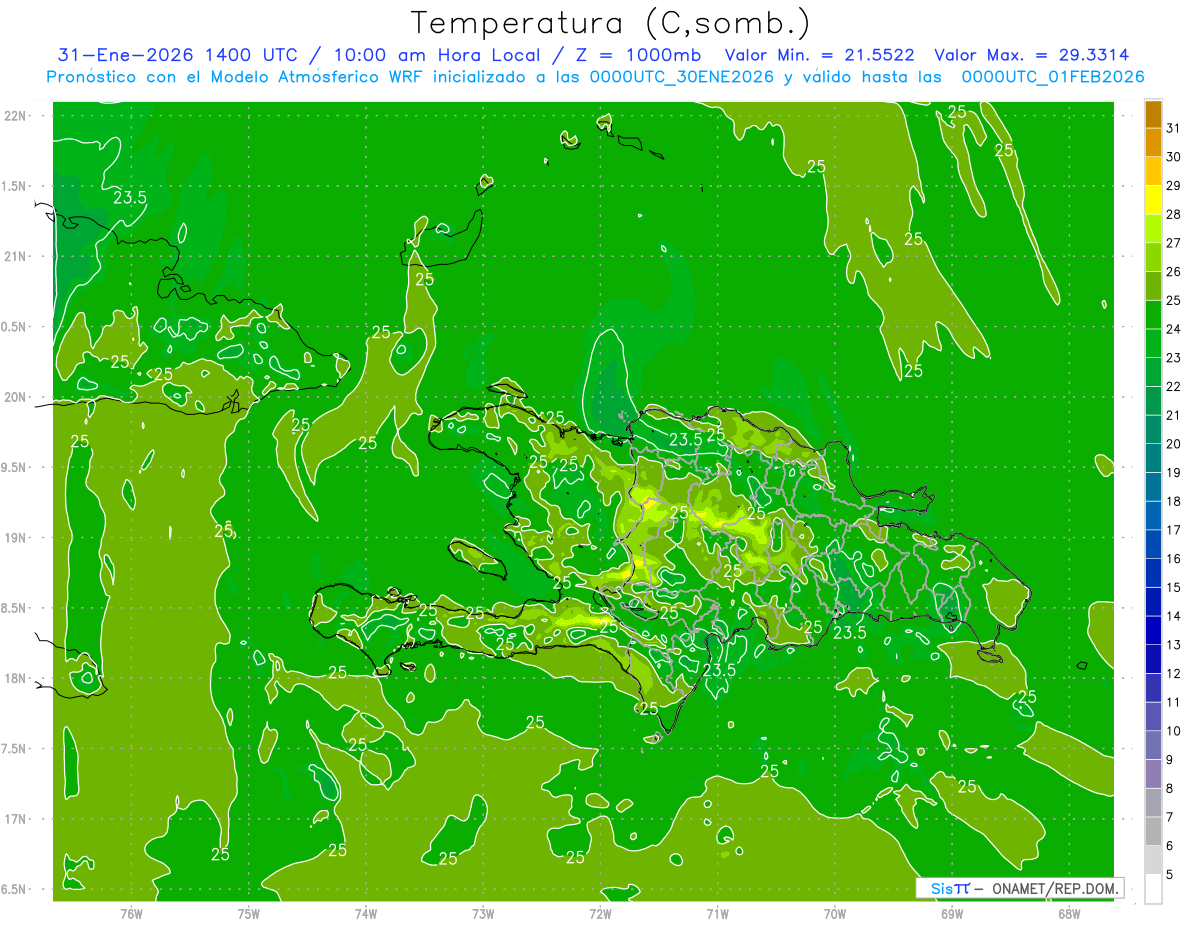Click the colorbar label 30
Screen dimensions: 1200x927
(1174, 157)
